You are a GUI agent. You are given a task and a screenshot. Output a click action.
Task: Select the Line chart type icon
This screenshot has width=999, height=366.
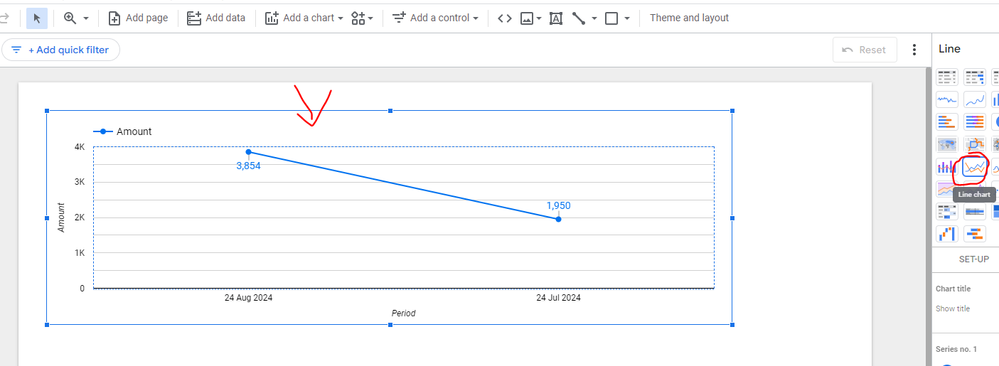[x=974, y=168]
